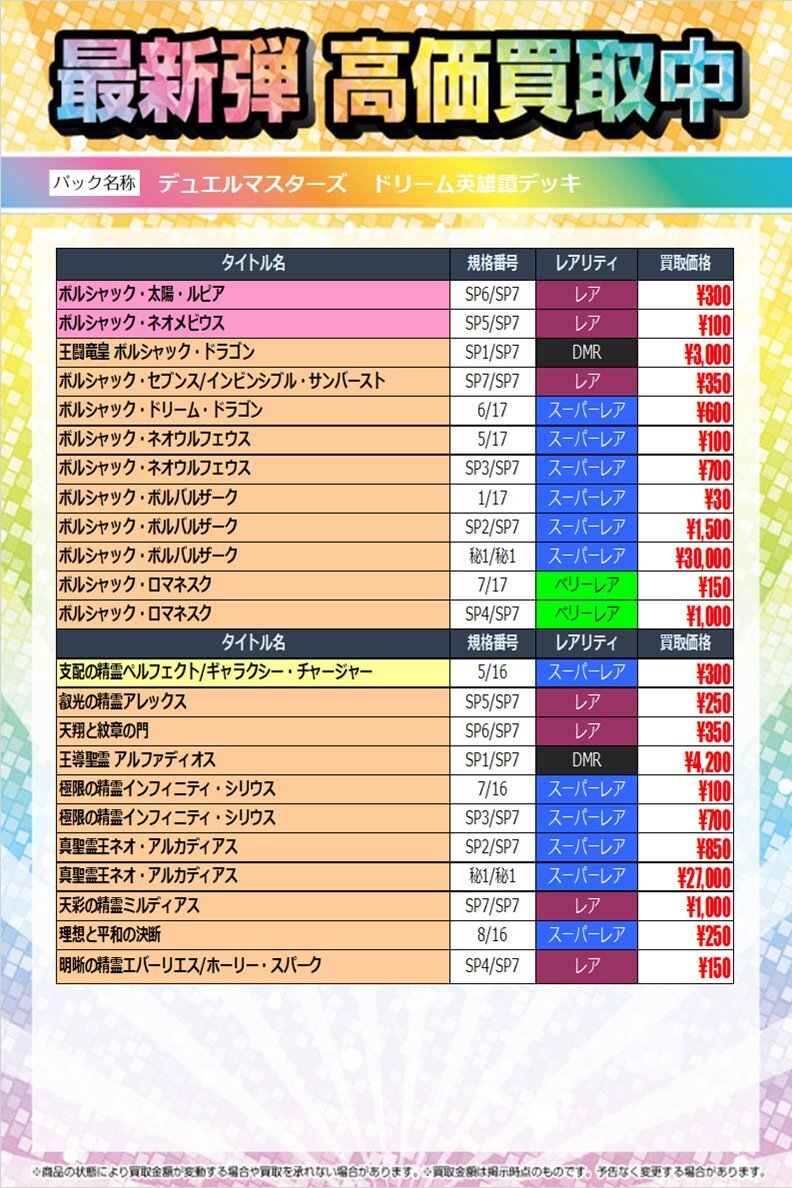Click 極限の精霊インフィニティ・シリウス name in 7/16 row
The width and height of the screenshot is (792, 1188).
click(x=167, y=789)
